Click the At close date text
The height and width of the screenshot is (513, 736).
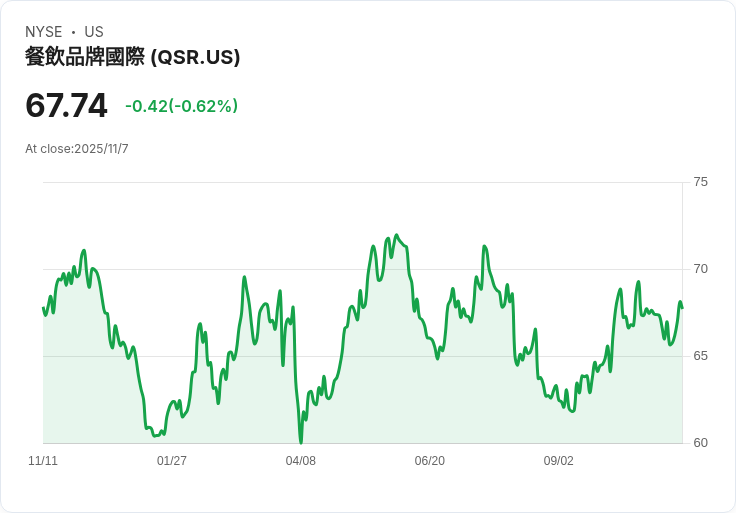[x=77, y=149]
